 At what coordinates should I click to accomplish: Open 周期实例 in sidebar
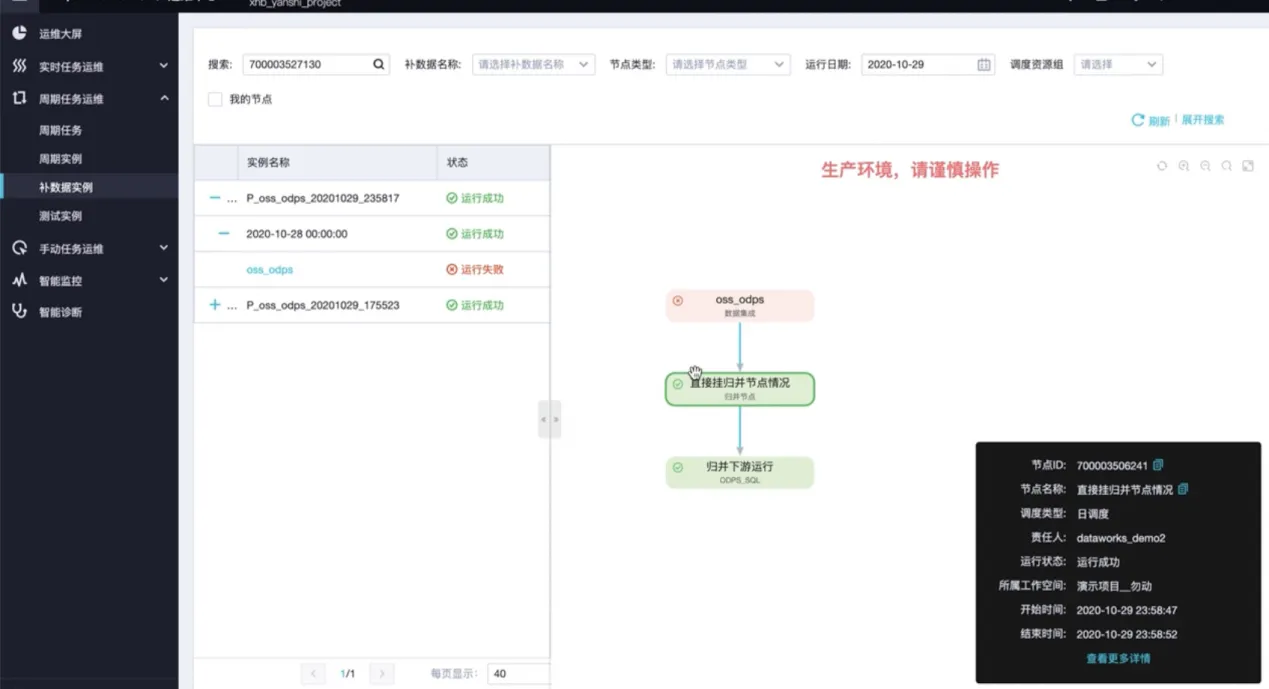click(x=60, y=158)
